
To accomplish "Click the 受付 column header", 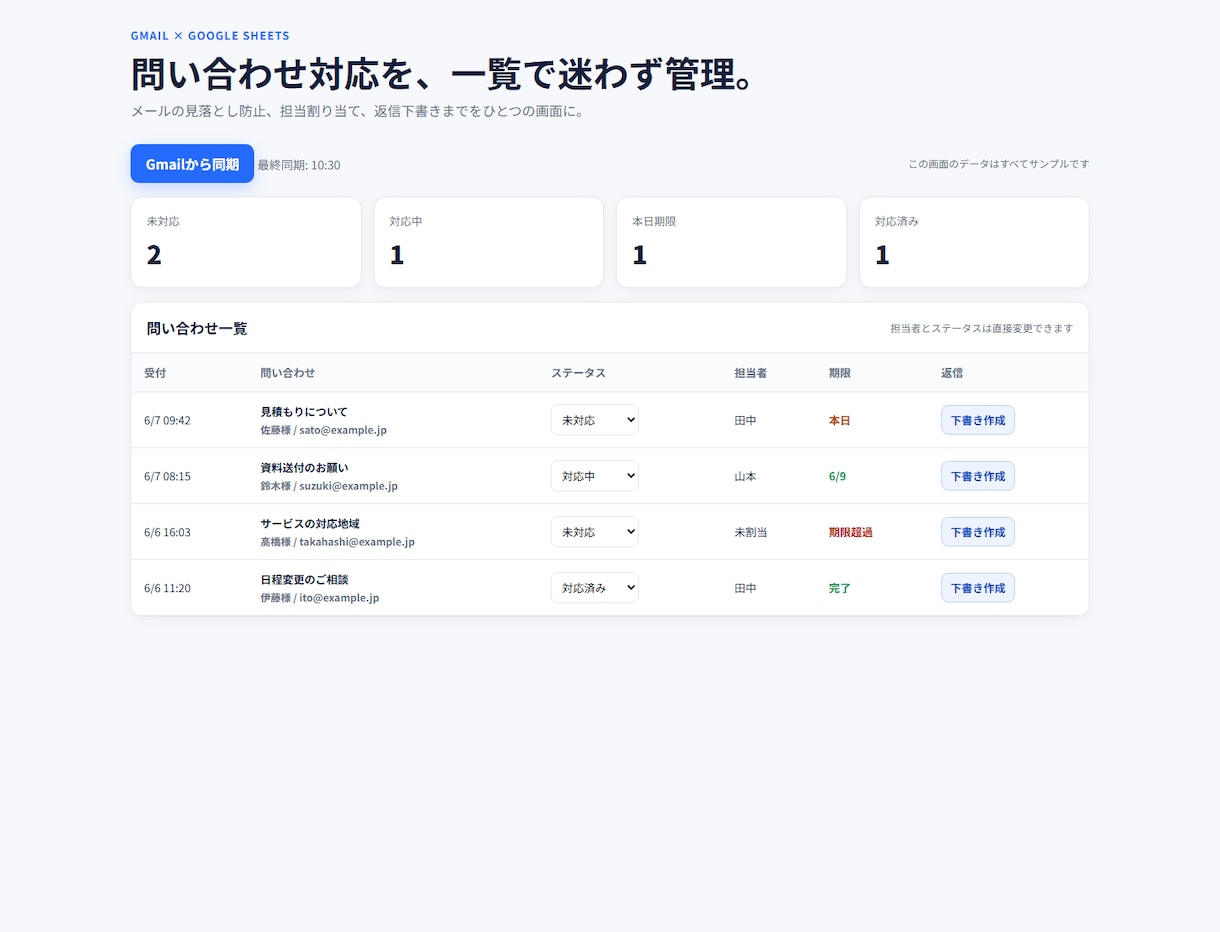I will tap(155, 373).
